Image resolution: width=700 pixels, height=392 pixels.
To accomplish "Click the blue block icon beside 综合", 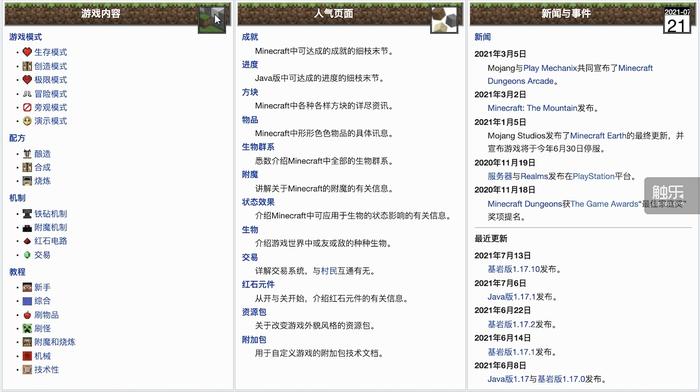I will click(x=27, y=301).
